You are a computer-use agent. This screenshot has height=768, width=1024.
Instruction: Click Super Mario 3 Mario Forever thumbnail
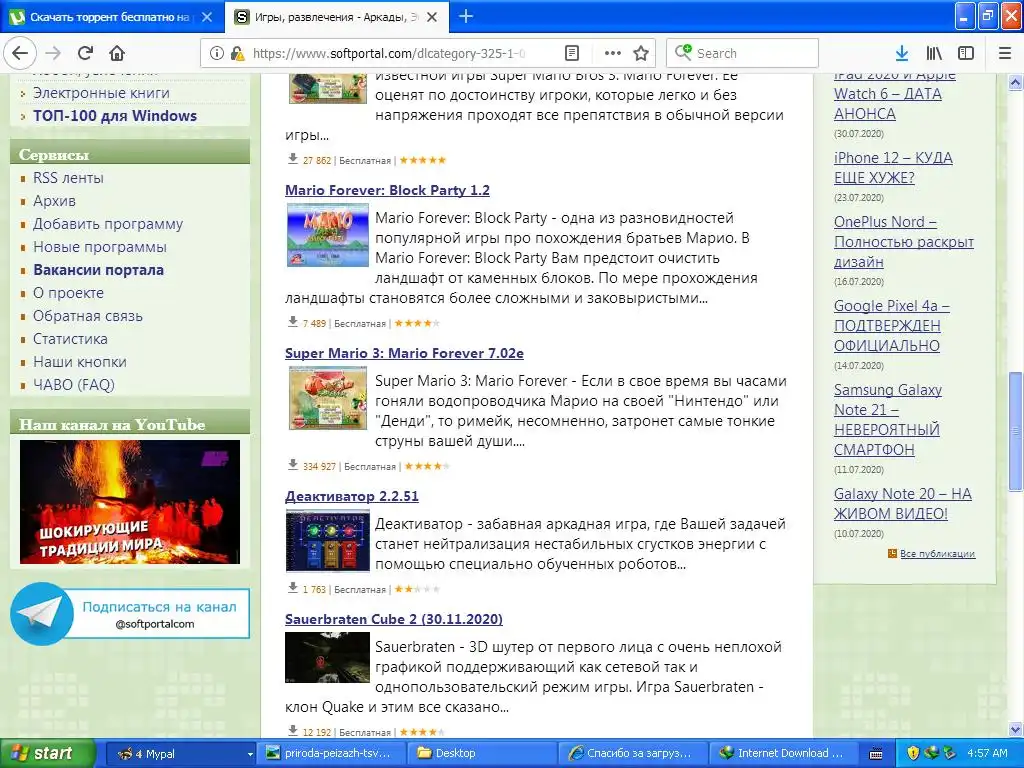tap(328, 398)
